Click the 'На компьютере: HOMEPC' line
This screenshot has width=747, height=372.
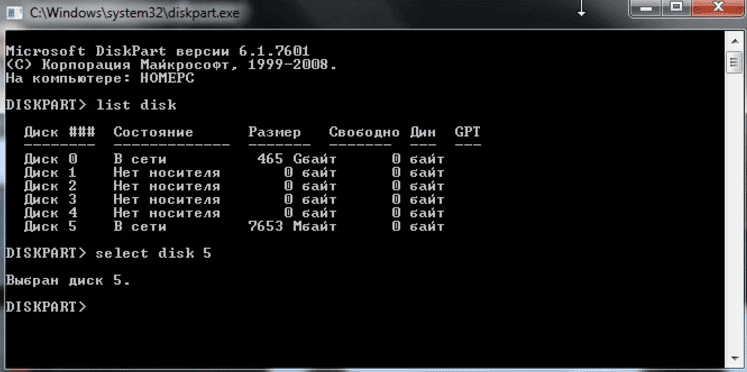coord(100,78)
